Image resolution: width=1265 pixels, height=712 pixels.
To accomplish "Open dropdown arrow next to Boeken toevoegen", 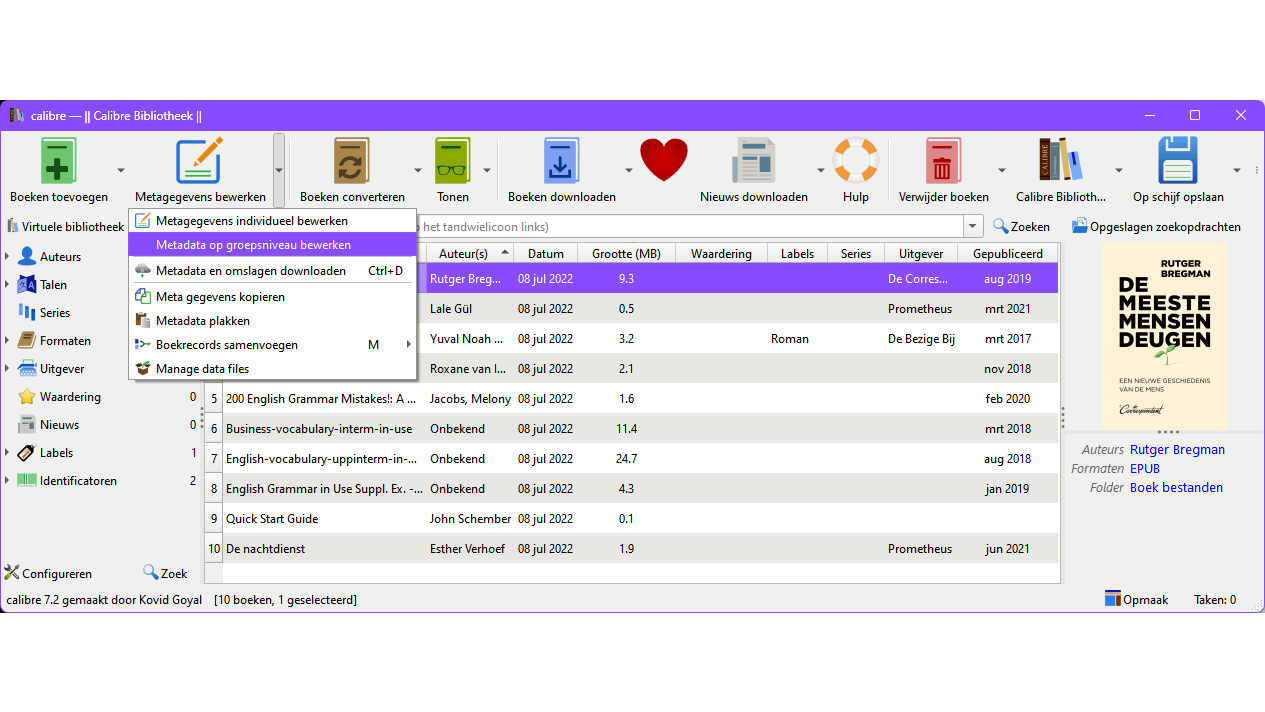I will tap(121, 171).
